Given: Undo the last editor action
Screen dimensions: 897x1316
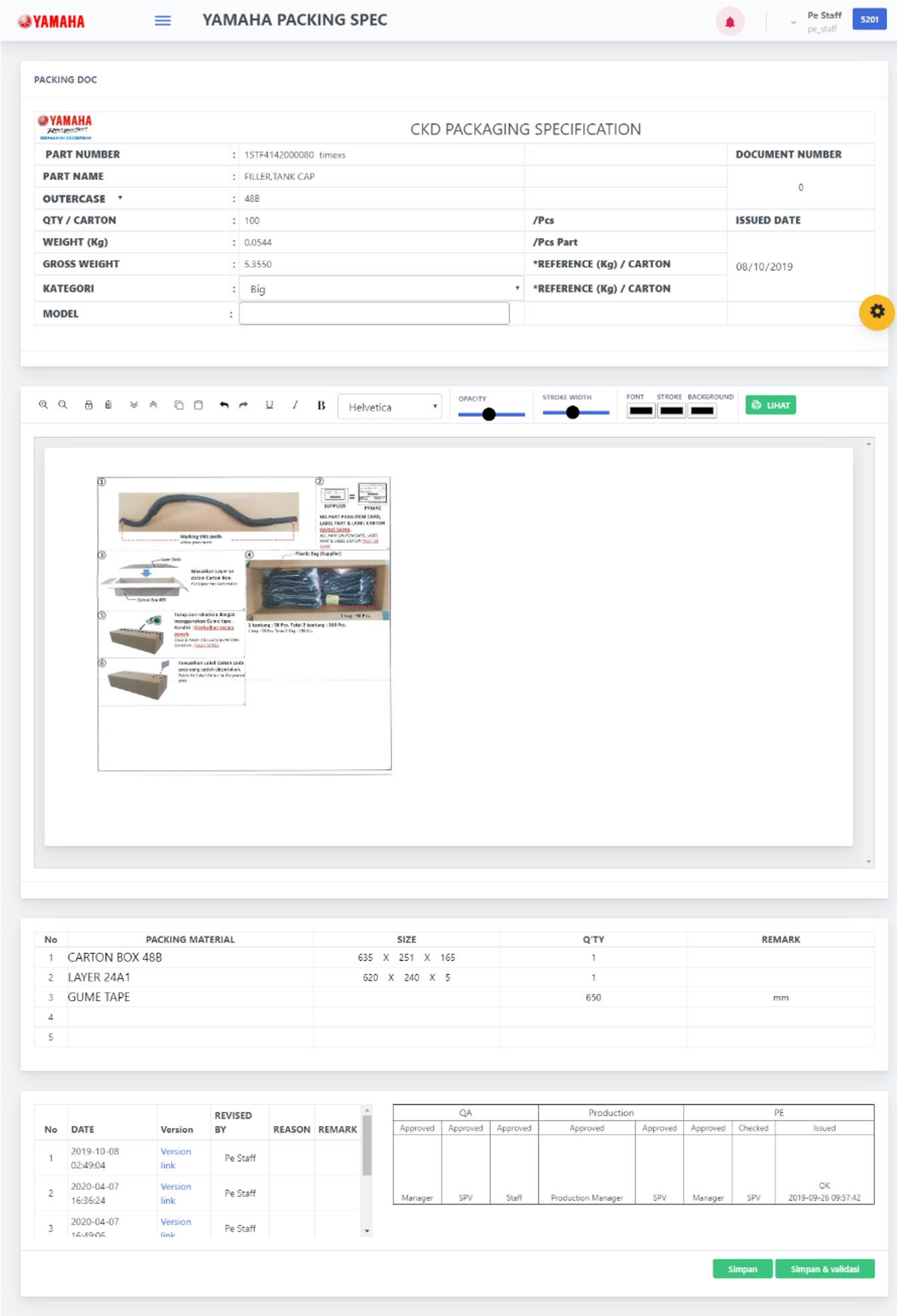Looking at the screenshot, I should click(224, 405).
